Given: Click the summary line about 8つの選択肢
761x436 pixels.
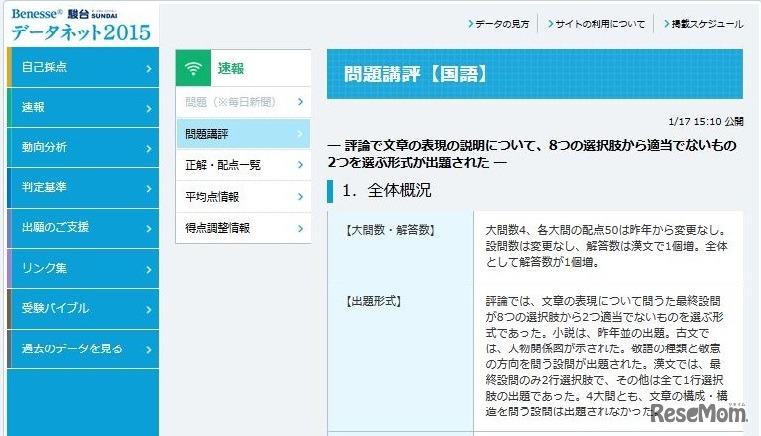Looking at the screenshot, I should click(x=532, y=153).
